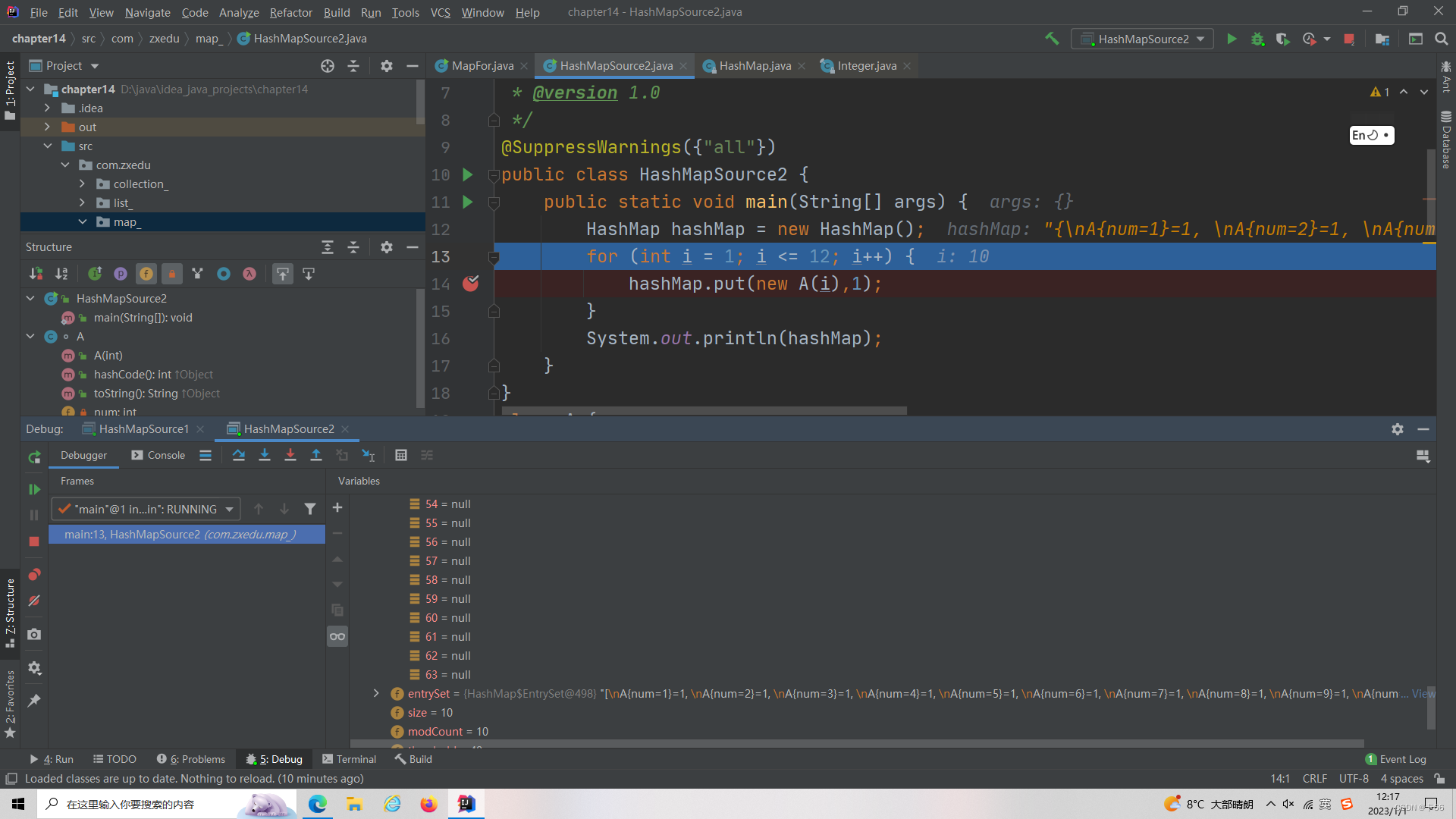This screenshot has width=1456, height=819.
Task: Switch to HashMap.java tab
Action: pyautogui.click(x=755, y=66)
